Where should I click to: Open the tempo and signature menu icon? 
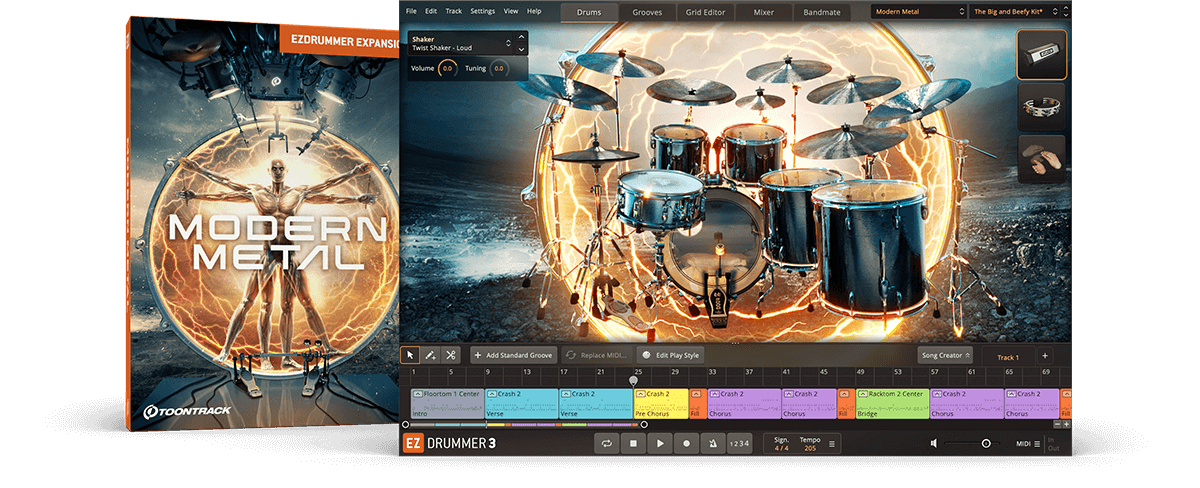click(x=832, y=443)
